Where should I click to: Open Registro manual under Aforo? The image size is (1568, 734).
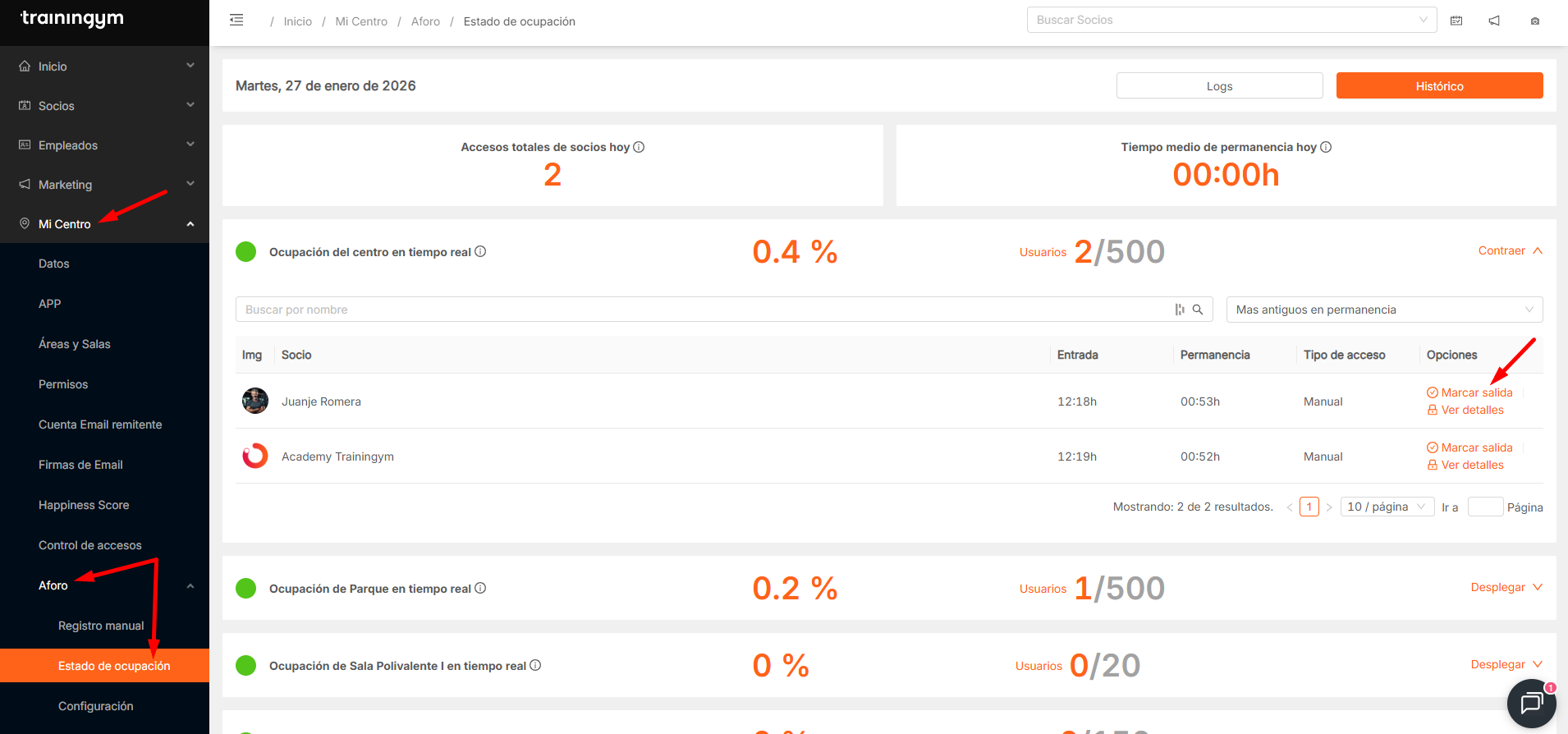pos(101,626)
